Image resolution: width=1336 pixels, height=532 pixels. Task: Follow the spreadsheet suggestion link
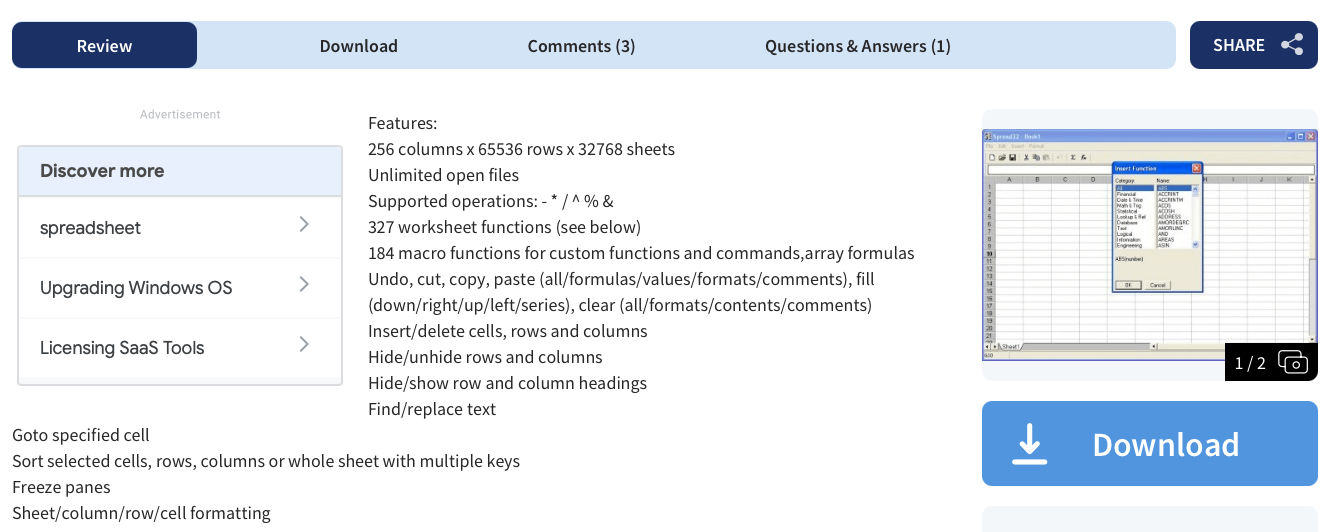tap(180, 228)
